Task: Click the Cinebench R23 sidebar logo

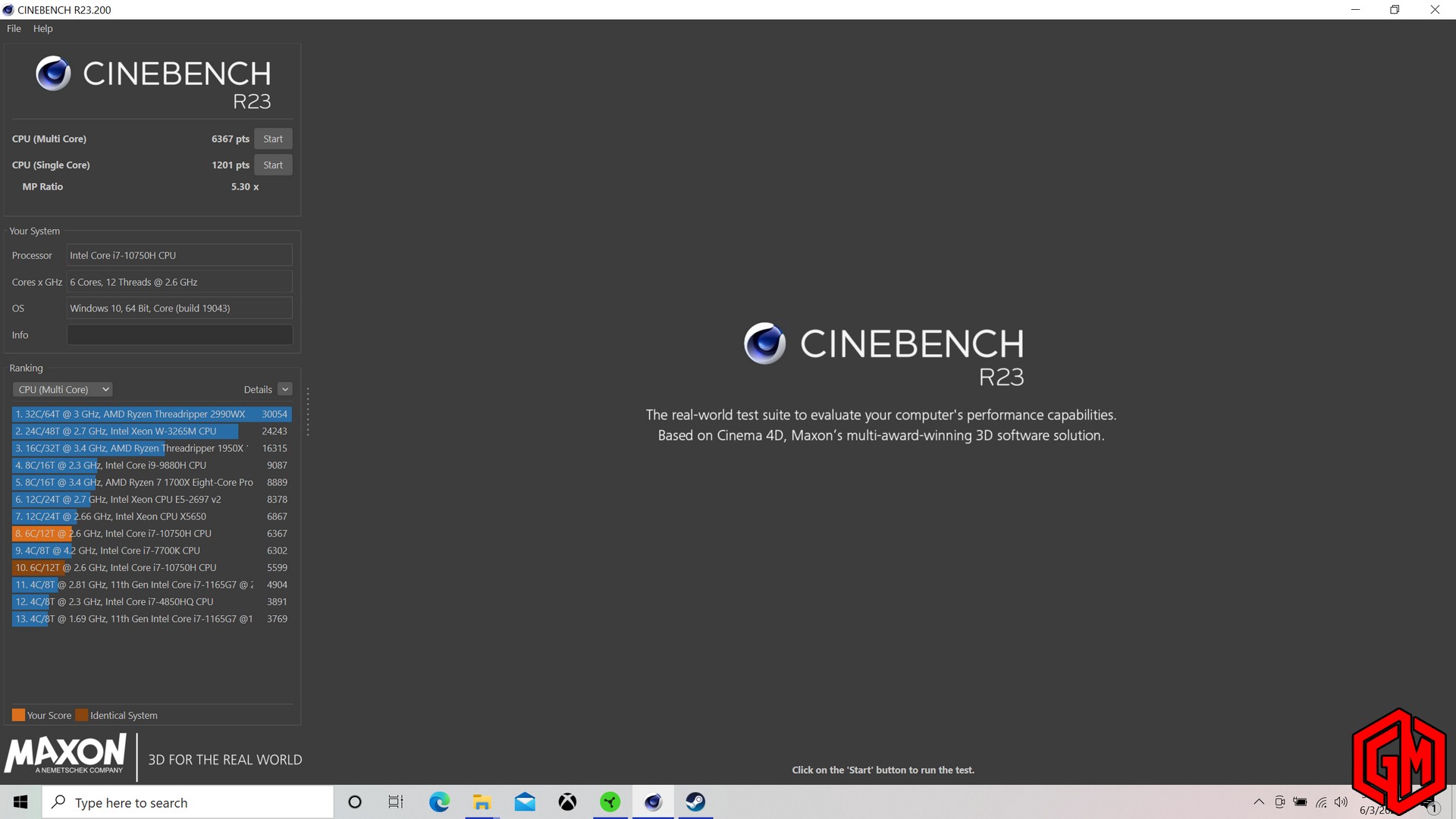Action: (x=152, y=82)
